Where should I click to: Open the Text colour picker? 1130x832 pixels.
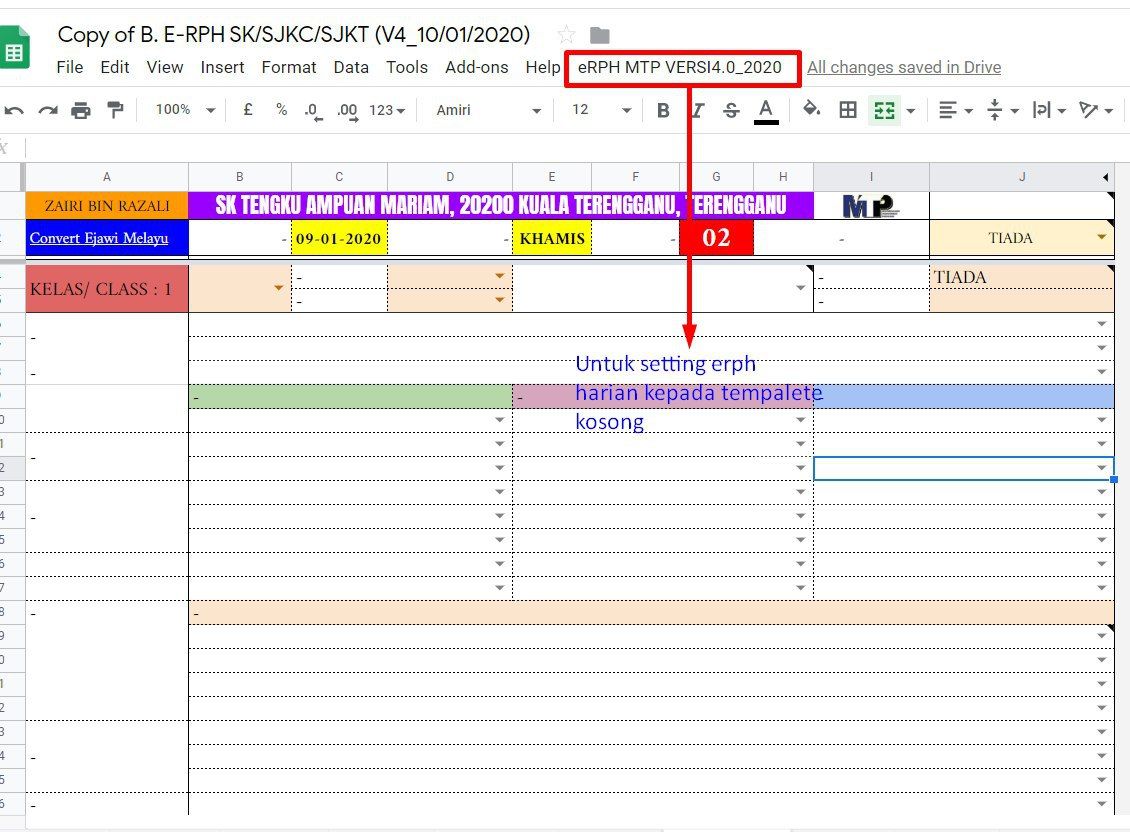(766, 111)
